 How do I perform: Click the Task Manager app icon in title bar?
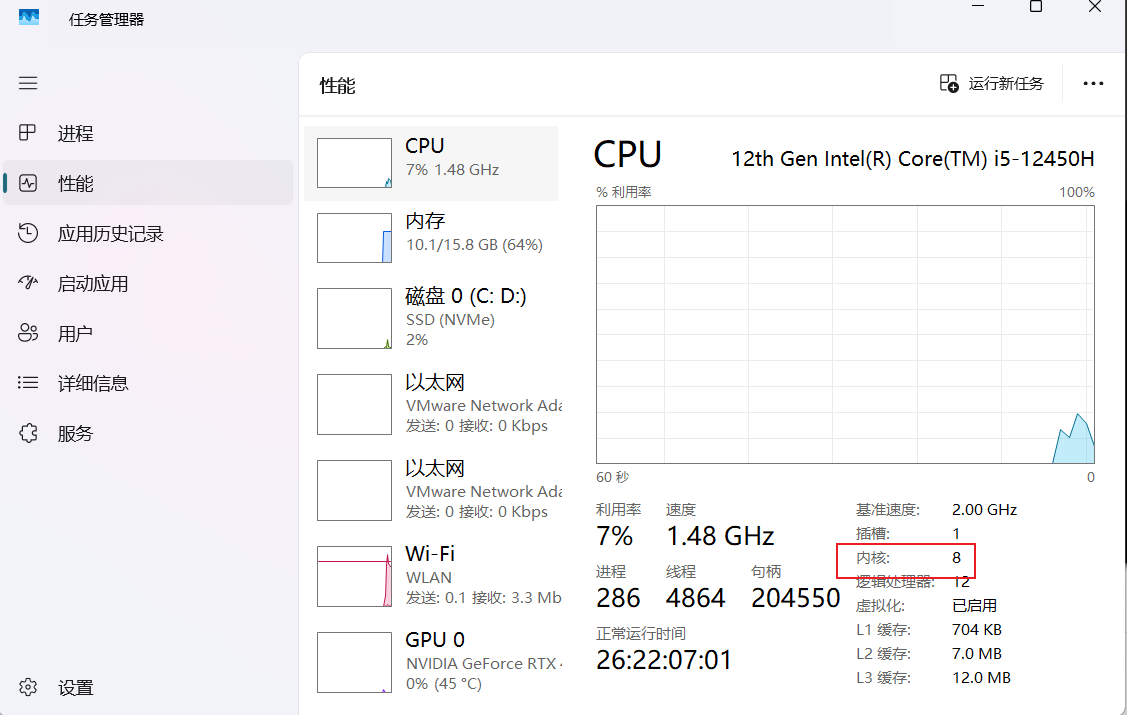tap(29, 17)
